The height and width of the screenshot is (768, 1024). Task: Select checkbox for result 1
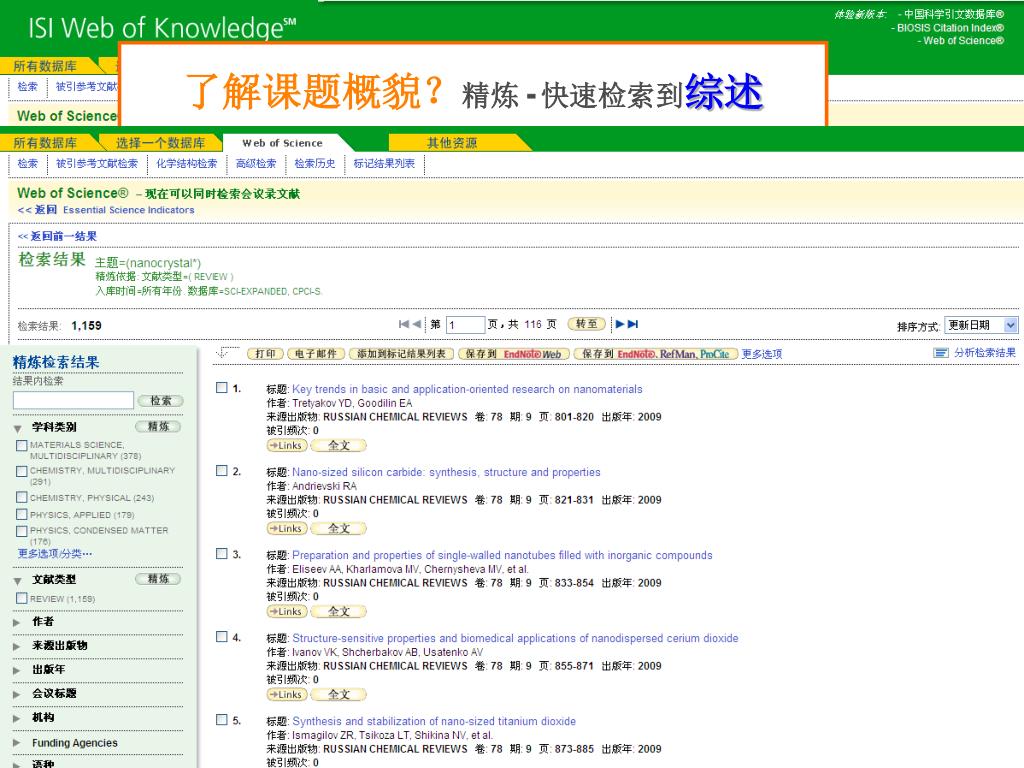pos(222,388)
